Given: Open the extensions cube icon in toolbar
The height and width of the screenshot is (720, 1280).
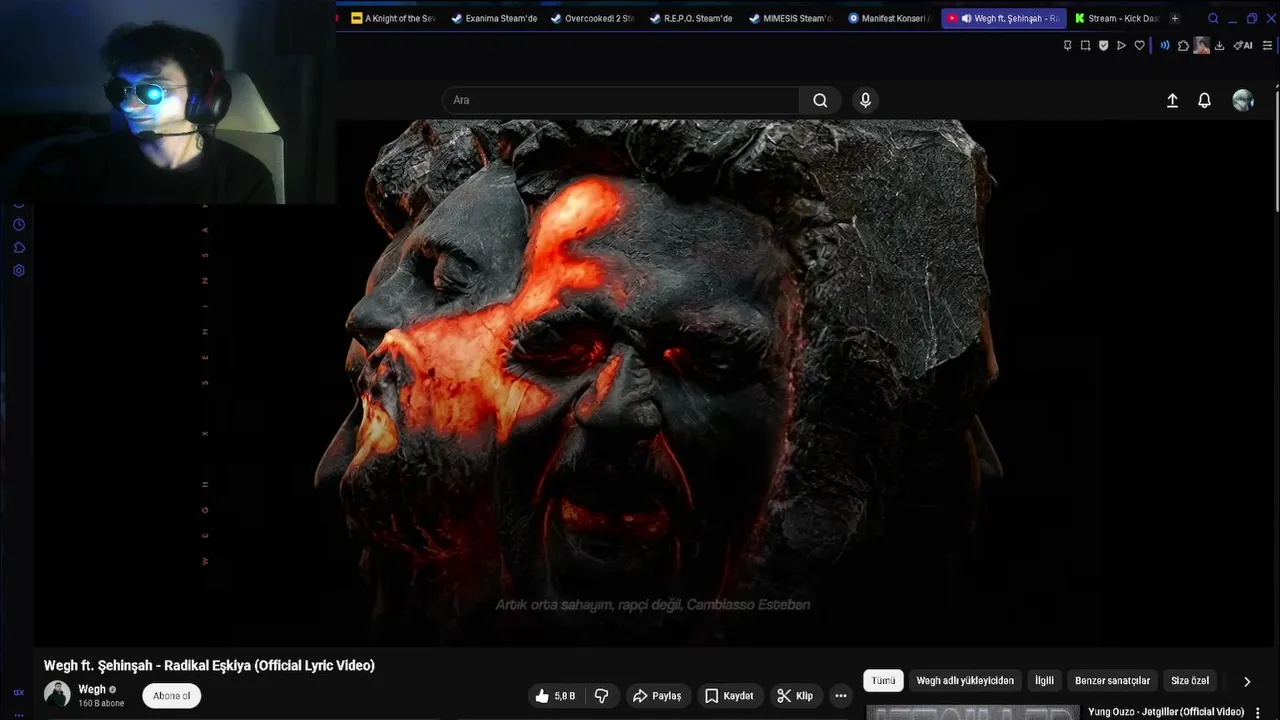Looking at the screenshot, I should pos(1183,45).
